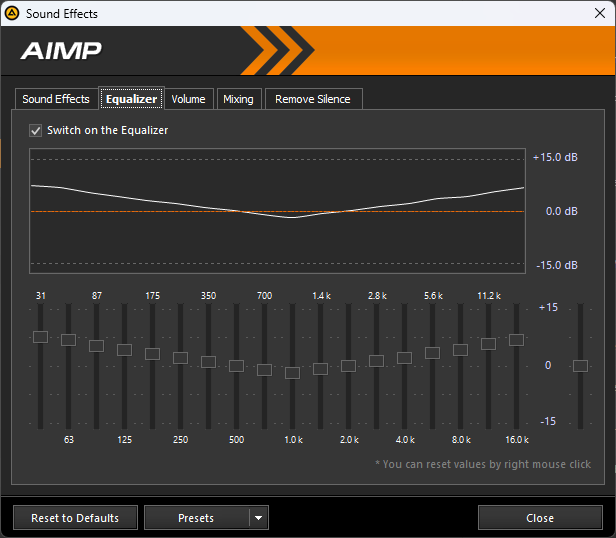Click the 87 Hz band slider handle
This screenshot has height=538, width=616.
coord(96,346)
